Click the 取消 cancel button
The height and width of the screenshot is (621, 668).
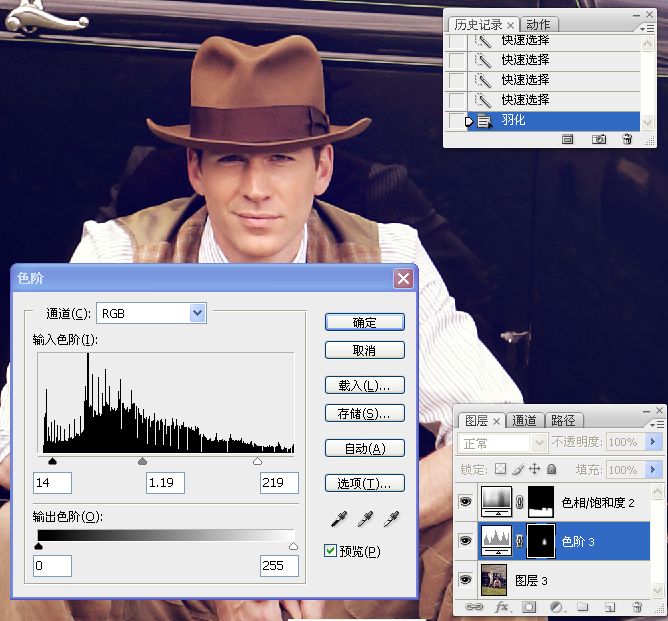click(x=365, y=350)
